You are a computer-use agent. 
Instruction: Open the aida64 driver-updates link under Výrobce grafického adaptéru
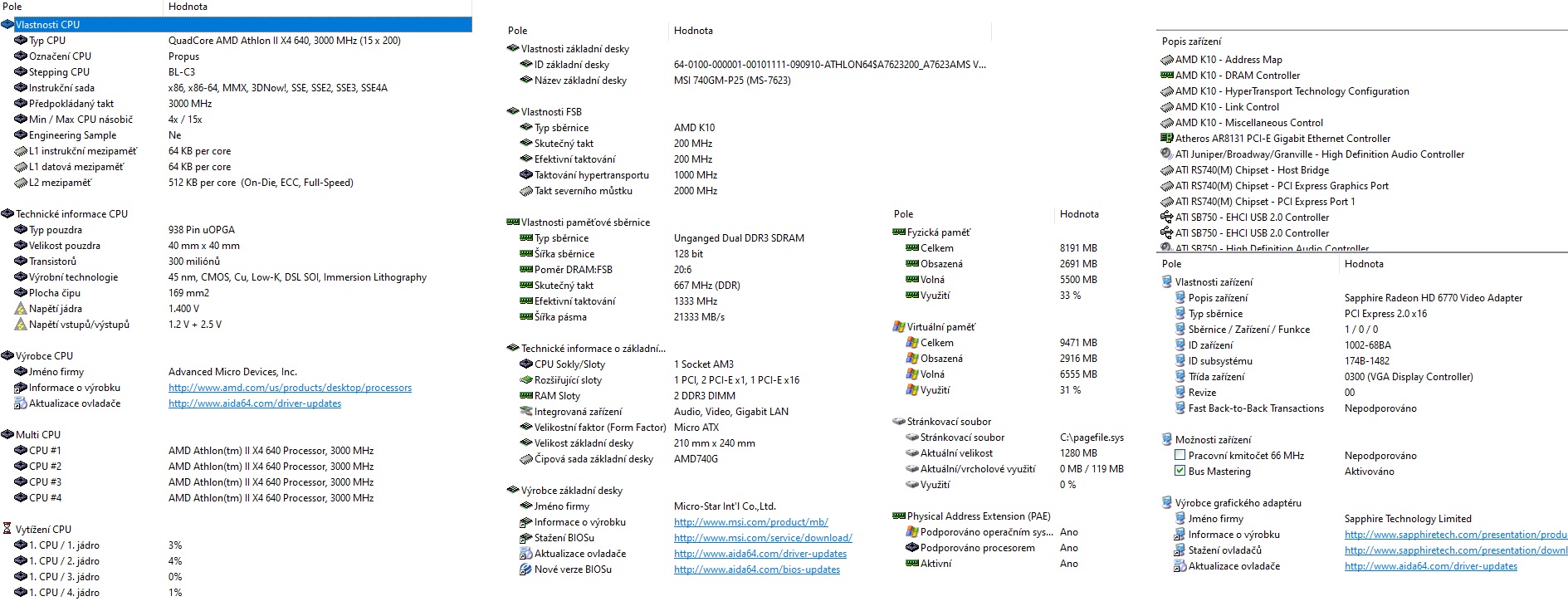coord(1431,566)
